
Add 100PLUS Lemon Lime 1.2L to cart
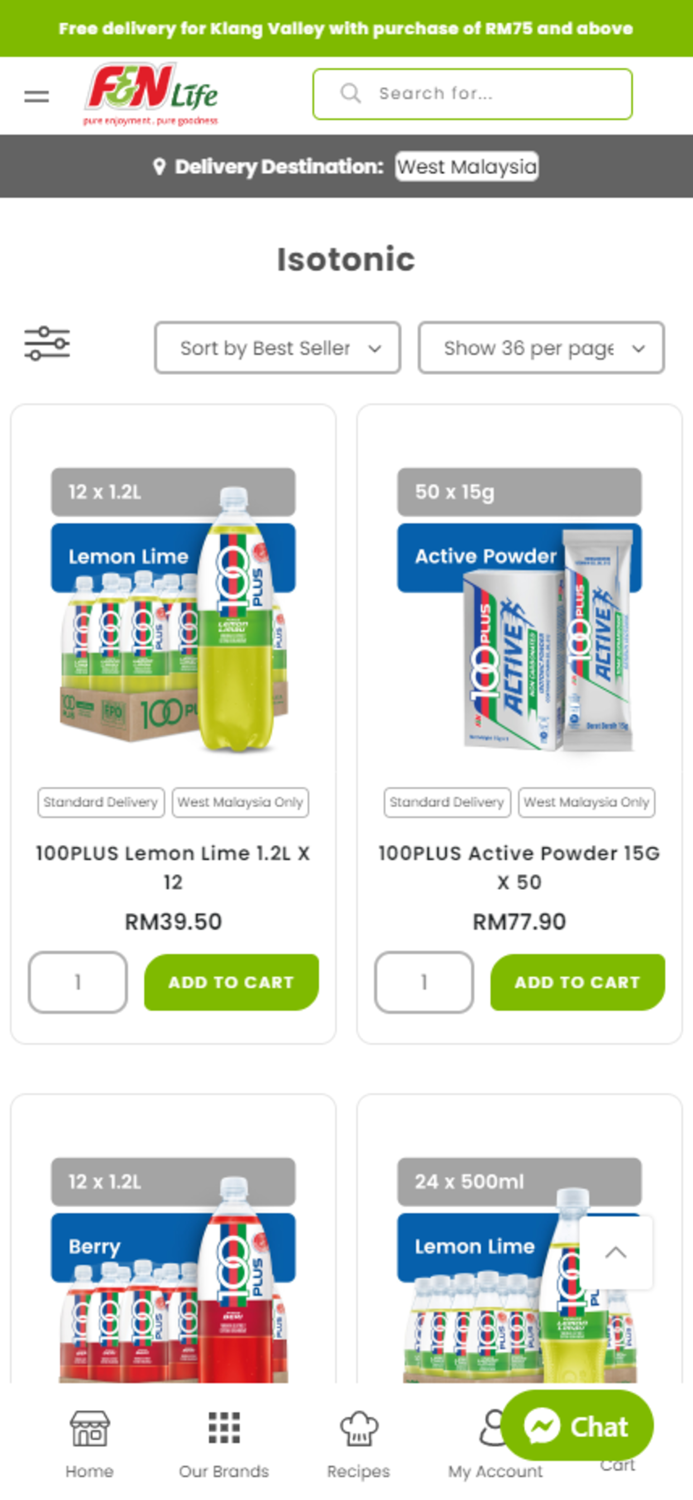pyautogui.click(x=231, y=982)
